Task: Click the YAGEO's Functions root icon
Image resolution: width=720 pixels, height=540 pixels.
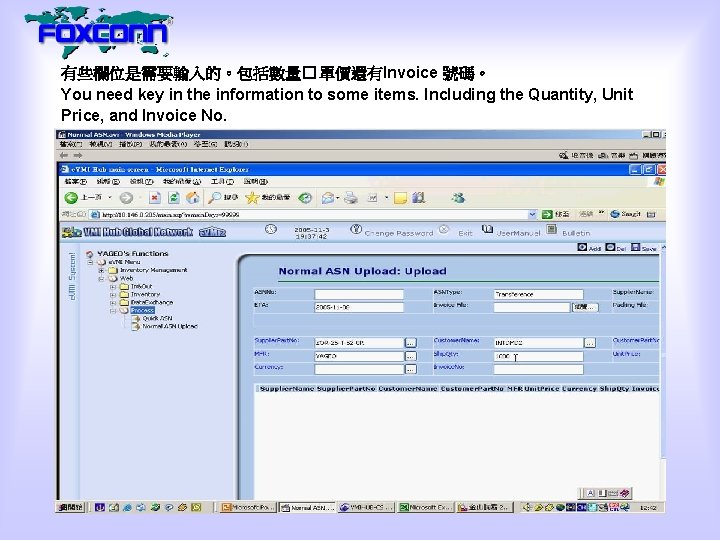Action: point(90,253)
